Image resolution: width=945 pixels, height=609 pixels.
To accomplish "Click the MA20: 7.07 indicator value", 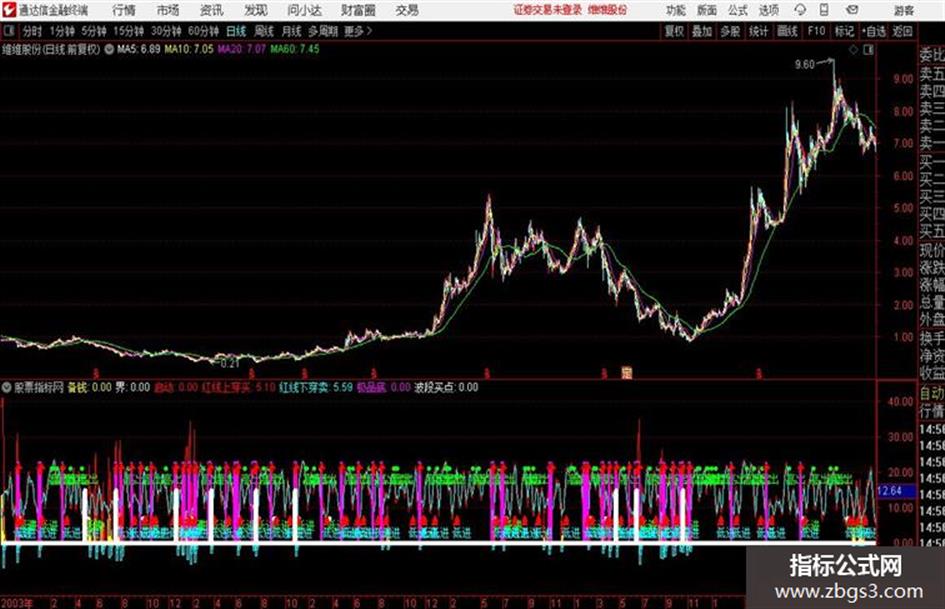I will 242,49.
